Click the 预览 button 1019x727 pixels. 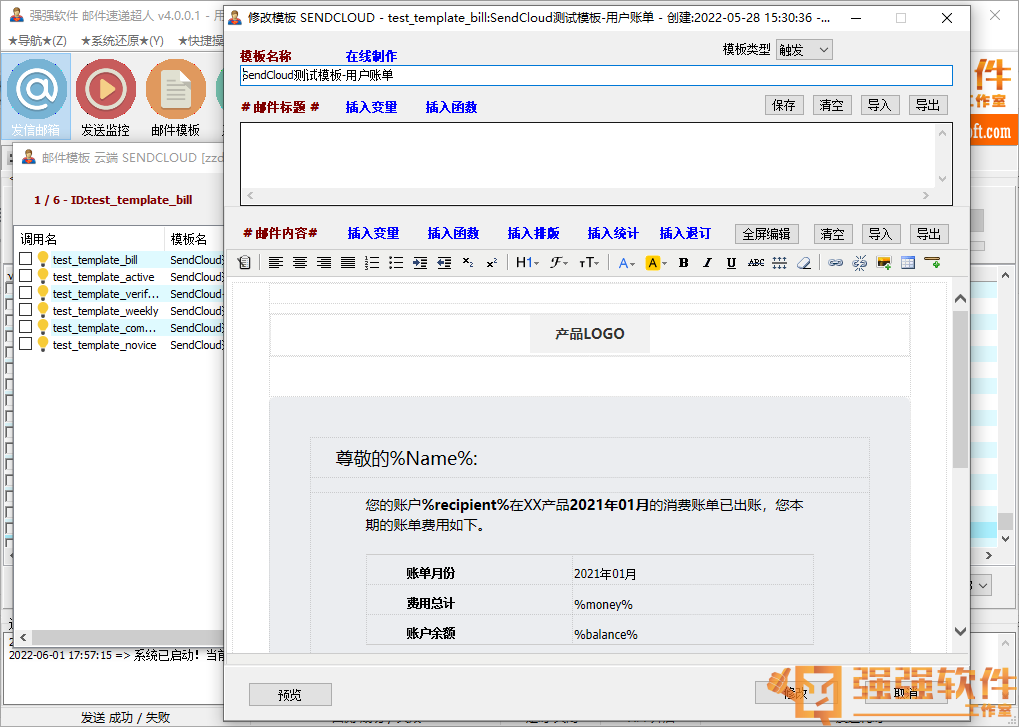[290, 695]
